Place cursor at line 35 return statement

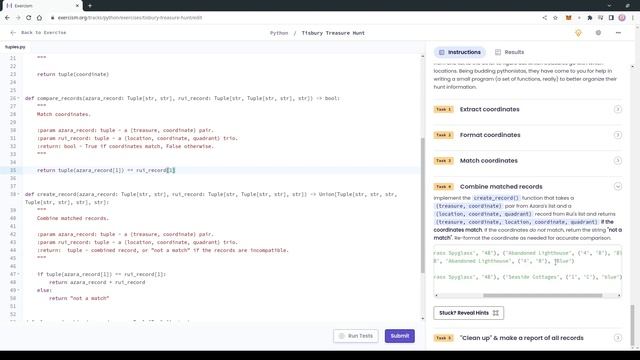[106, 170]
